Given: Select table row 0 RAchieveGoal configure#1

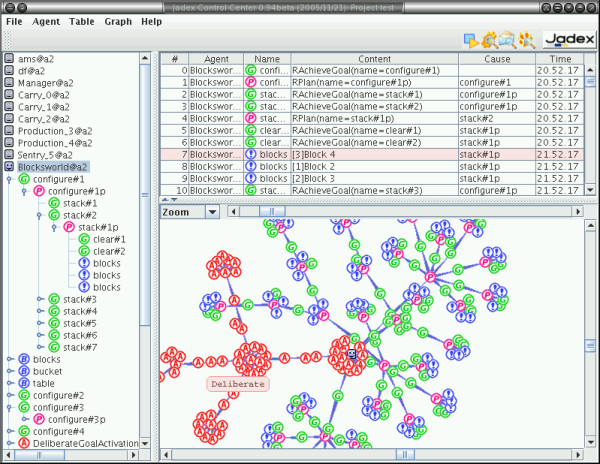Looking at the screenshot, I should (372, 70).
